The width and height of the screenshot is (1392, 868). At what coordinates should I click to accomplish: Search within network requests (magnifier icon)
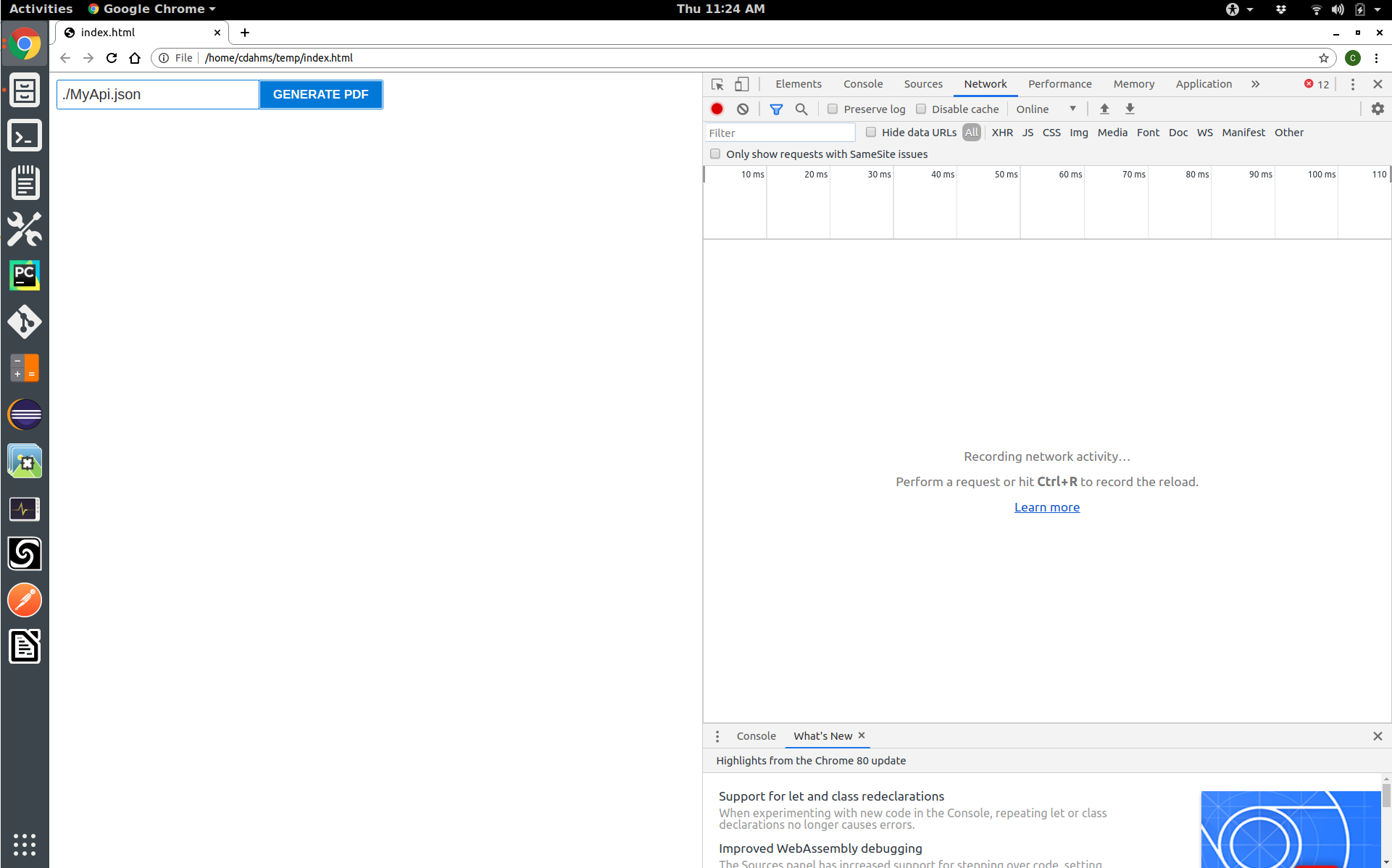(801, 109)
